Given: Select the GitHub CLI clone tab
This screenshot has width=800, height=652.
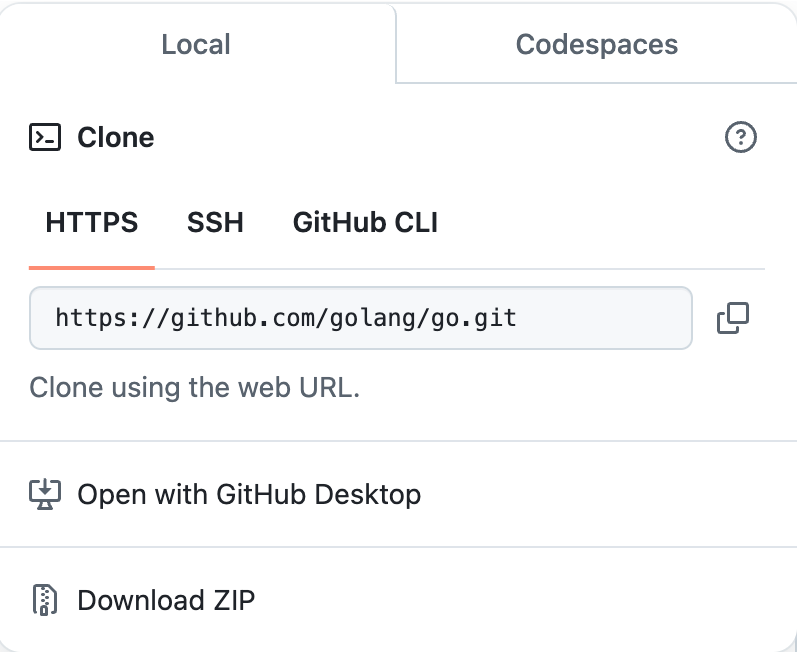Looking at the screenshot, I should point(365,222).
